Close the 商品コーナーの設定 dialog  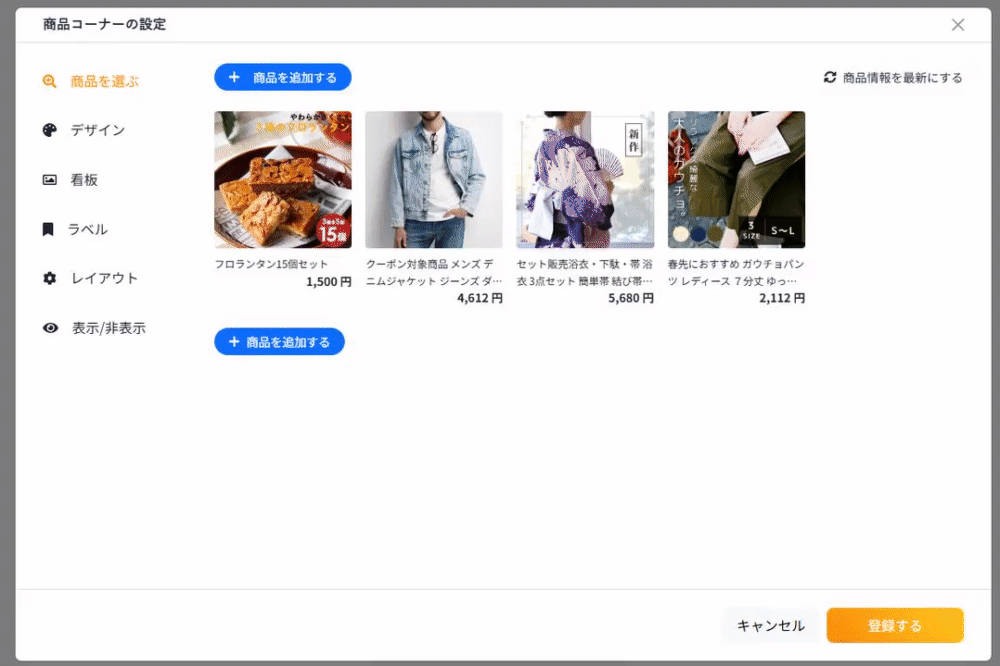(x=957, y=25)
